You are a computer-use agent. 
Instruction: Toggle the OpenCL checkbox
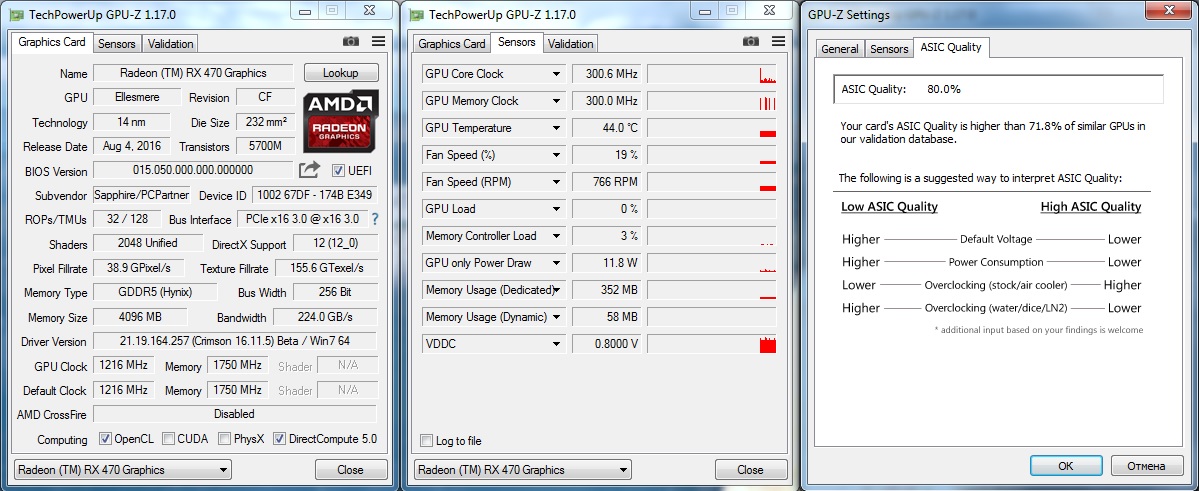coord(106,439)
